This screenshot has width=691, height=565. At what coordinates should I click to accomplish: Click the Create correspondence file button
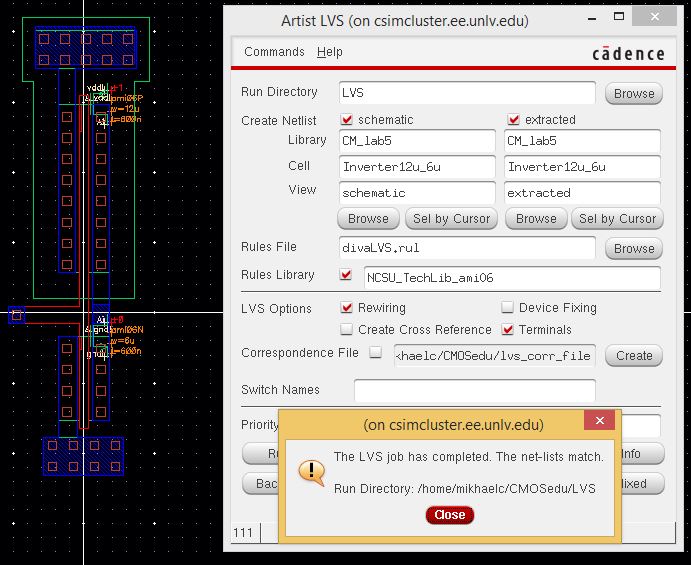(634, 355)
